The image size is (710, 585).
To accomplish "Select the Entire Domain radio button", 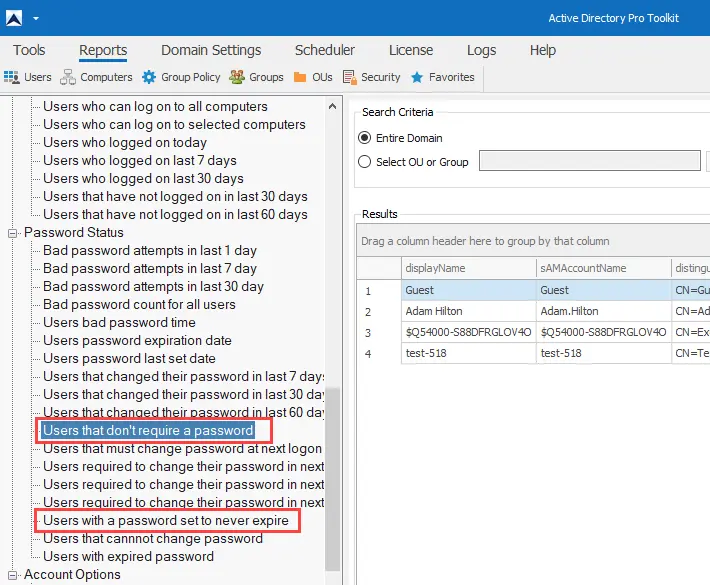I will pos(365,138).
